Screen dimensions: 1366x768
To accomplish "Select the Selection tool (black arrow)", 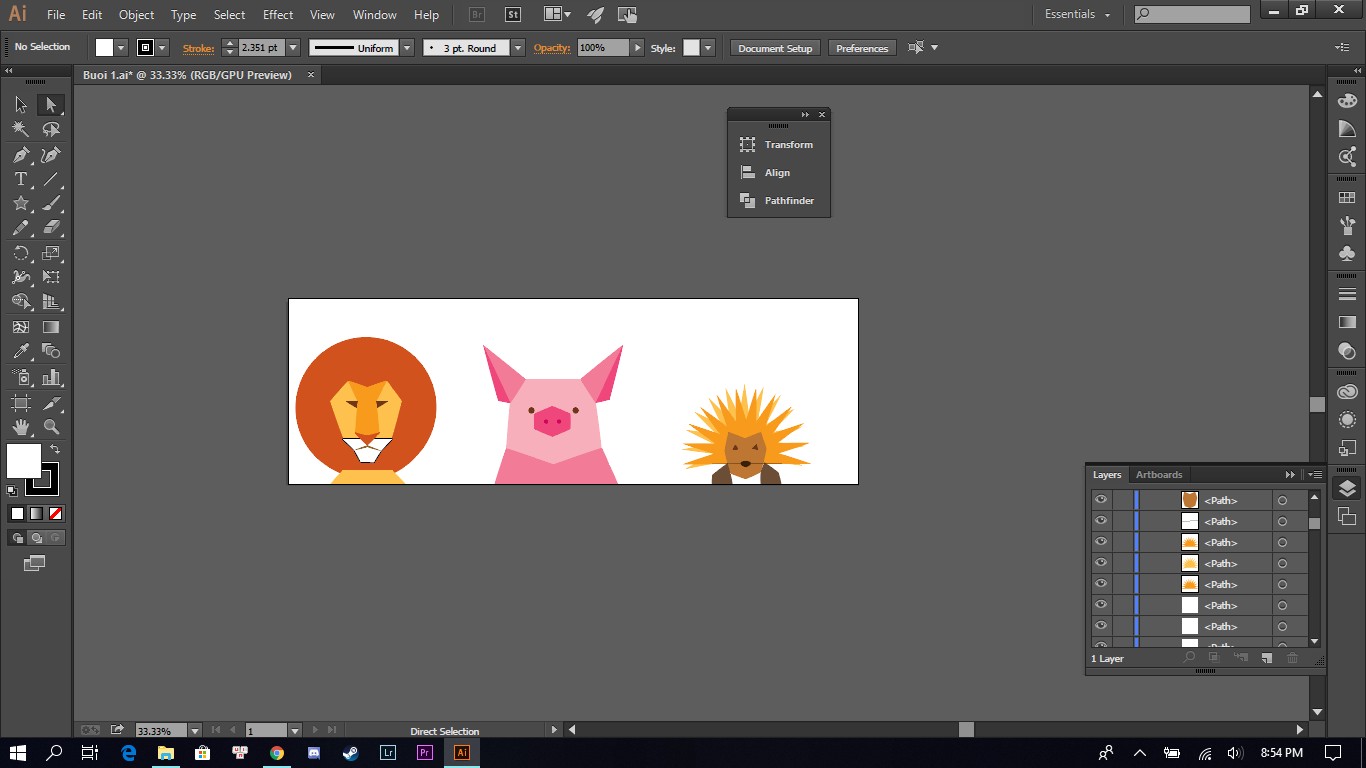I will coord(21,105).
